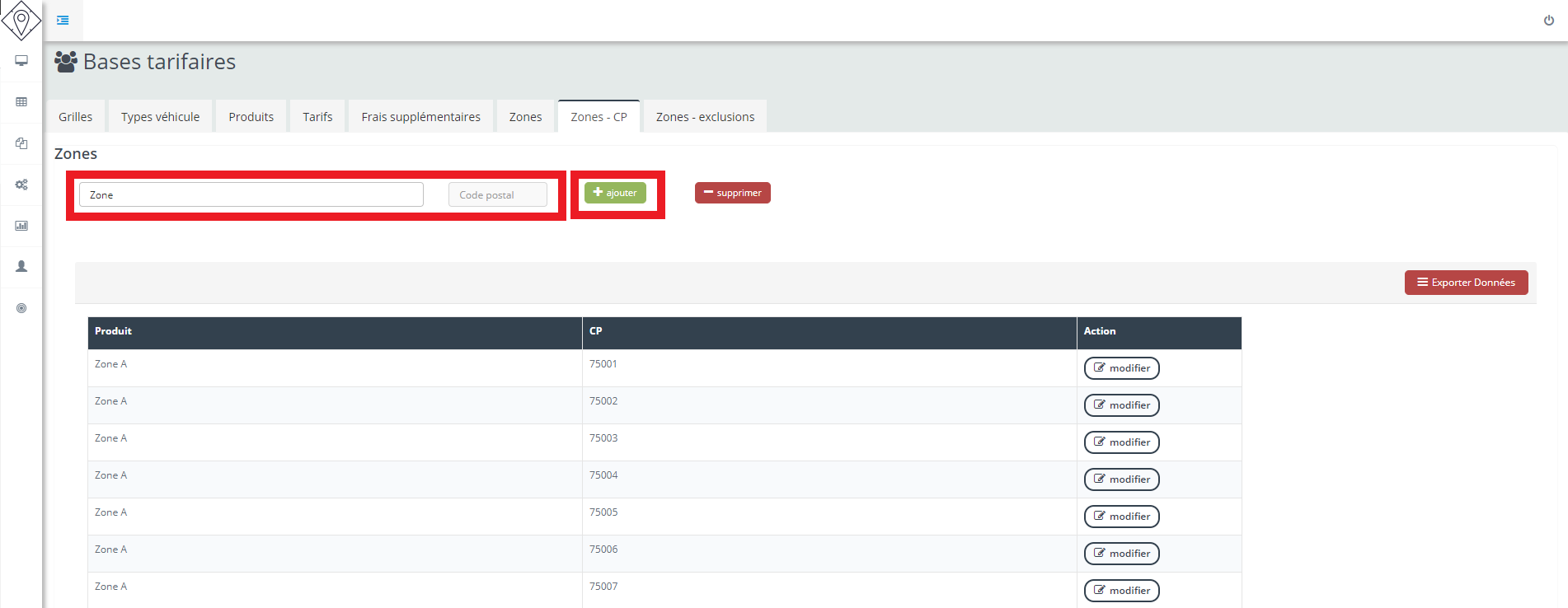Select the Zones - exclusions tab
The width and height of the screenshot is (1568, 608).
pos(705,117)
